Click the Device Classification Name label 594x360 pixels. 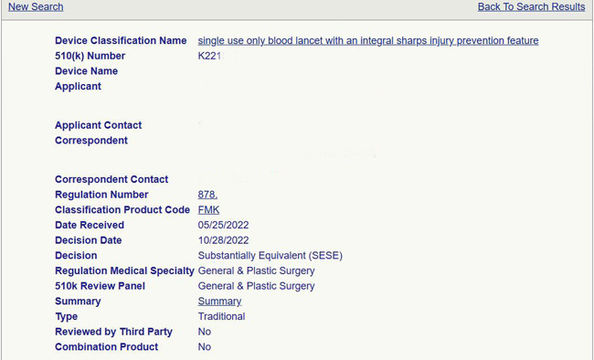coord(120,41)
